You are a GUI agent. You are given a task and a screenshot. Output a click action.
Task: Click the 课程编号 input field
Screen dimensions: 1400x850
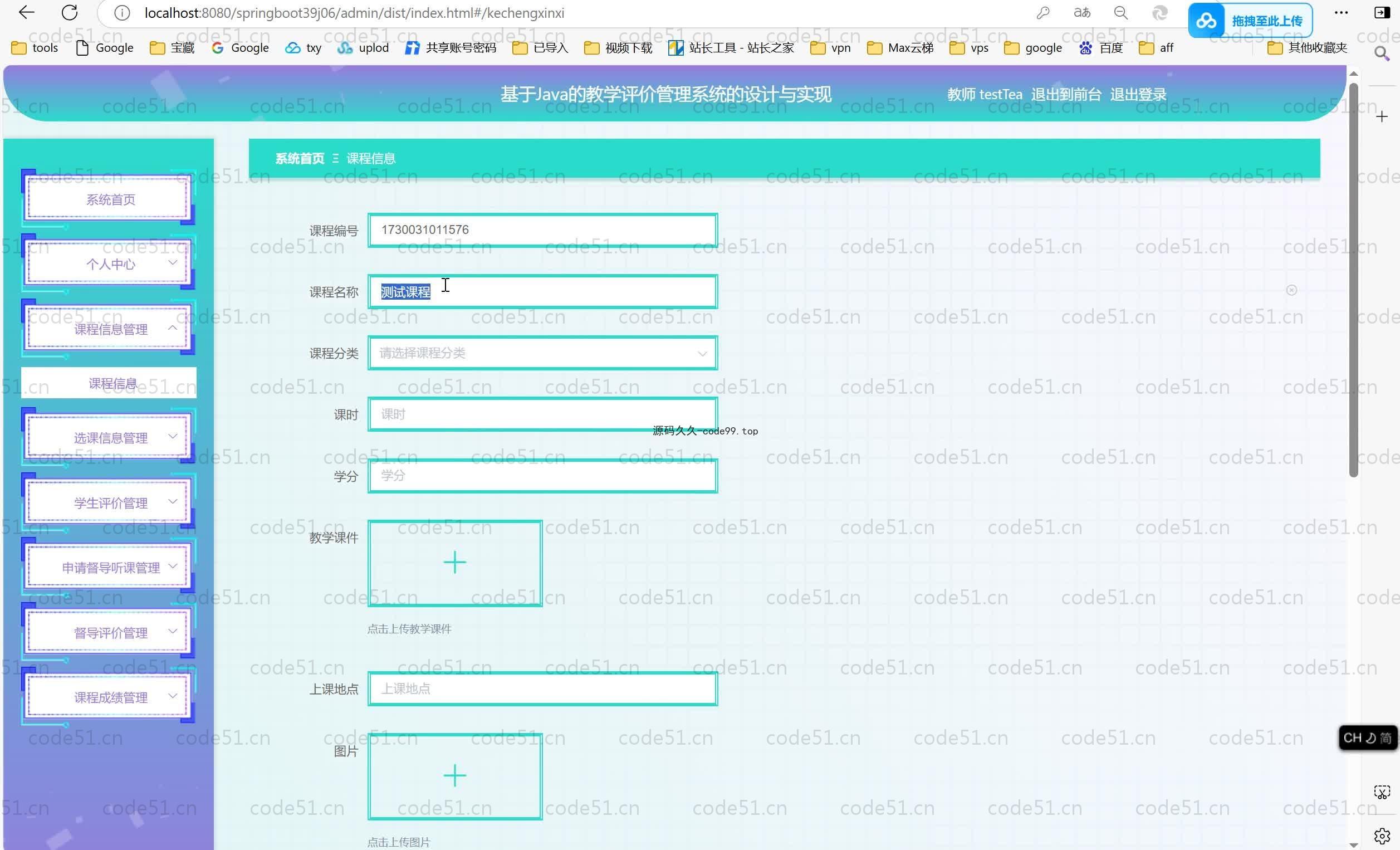pos(542,230)
